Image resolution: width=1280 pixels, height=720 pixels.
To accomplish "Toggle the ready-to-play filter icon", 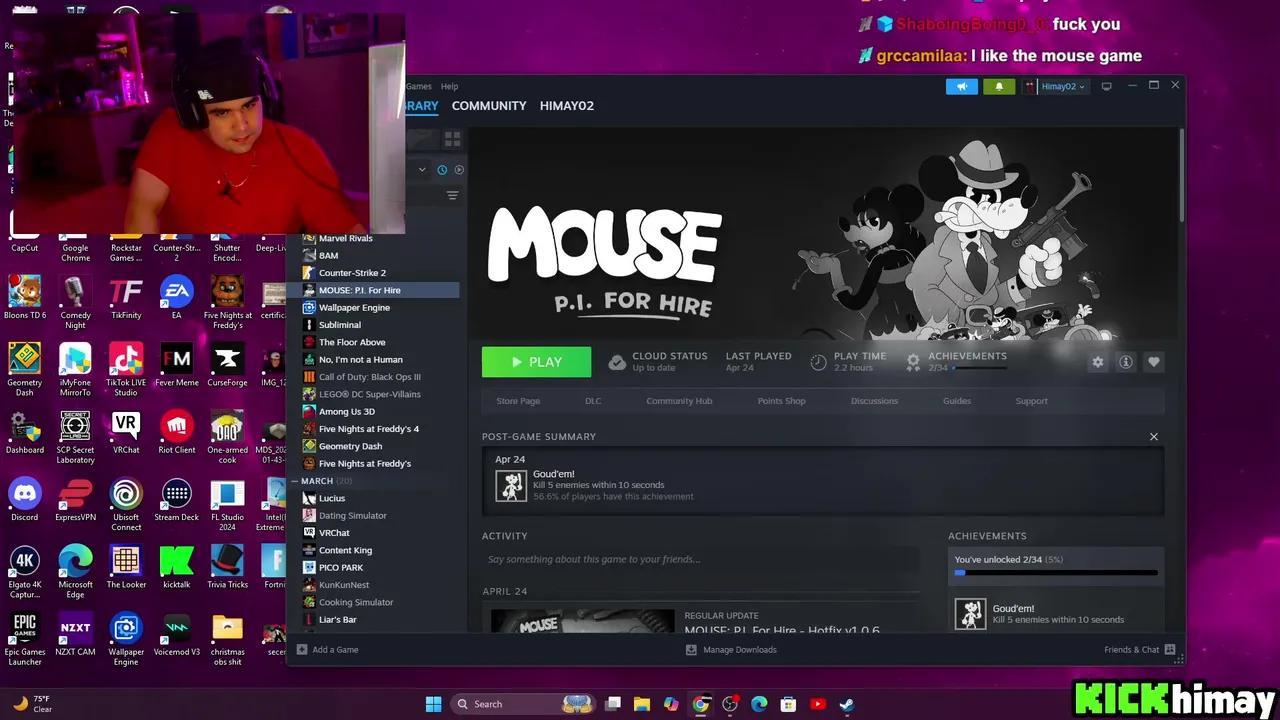I will (x=459, y=170).
